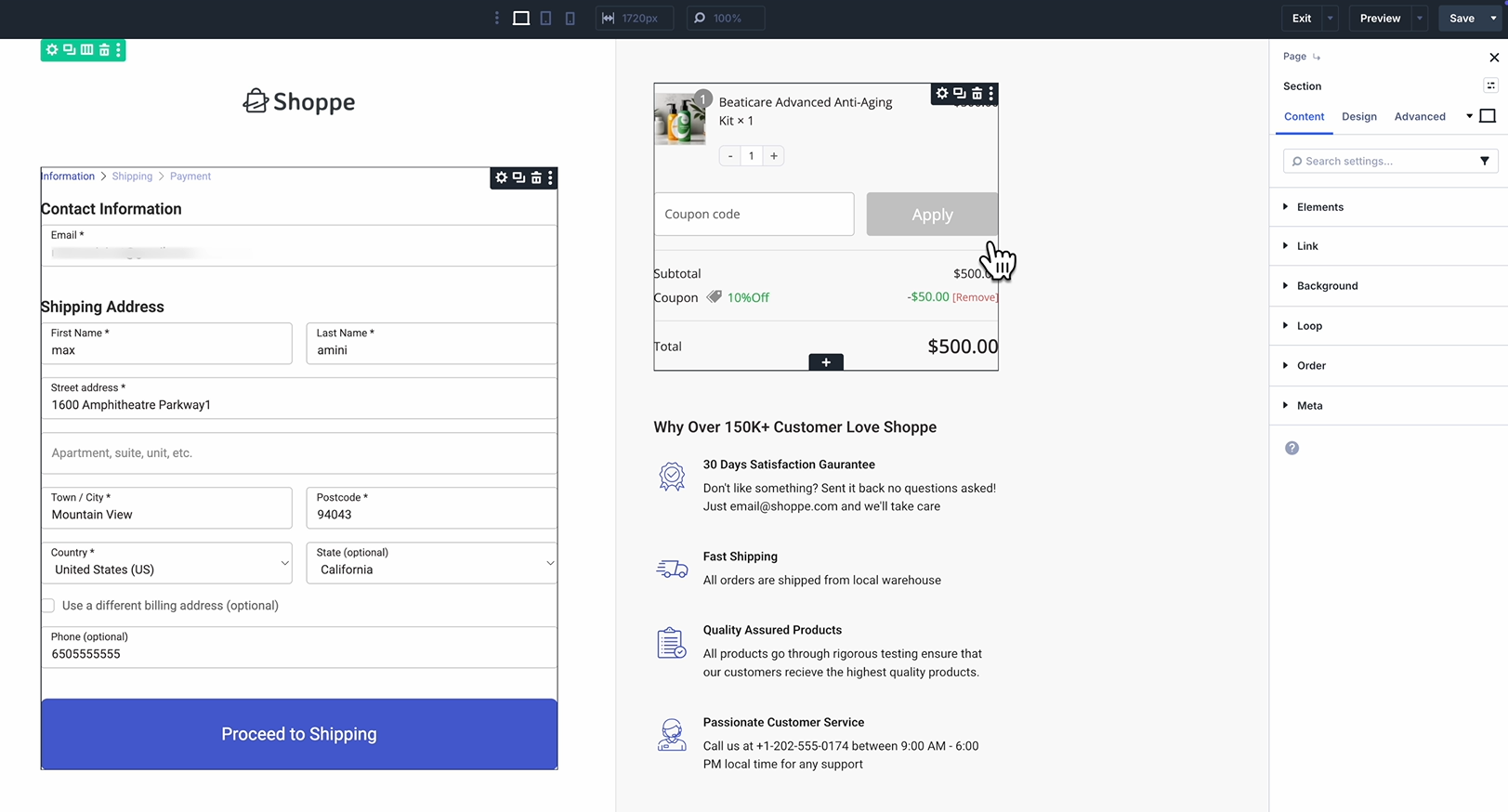Image resolution: width=1508 pixels, height=812 pixels.
Task: Delete the checkout form module
Action: coord(536,177)
